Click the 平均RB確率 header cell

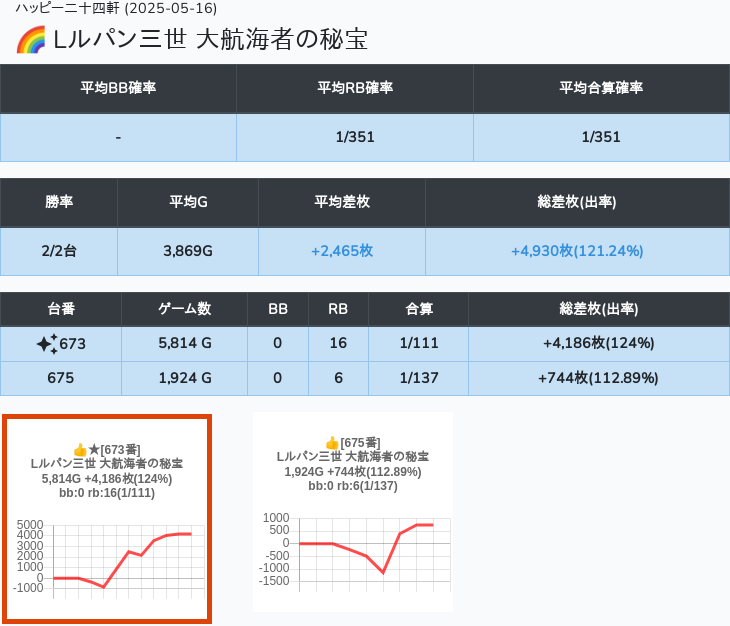pyautogui.click(x=355, y=88)
